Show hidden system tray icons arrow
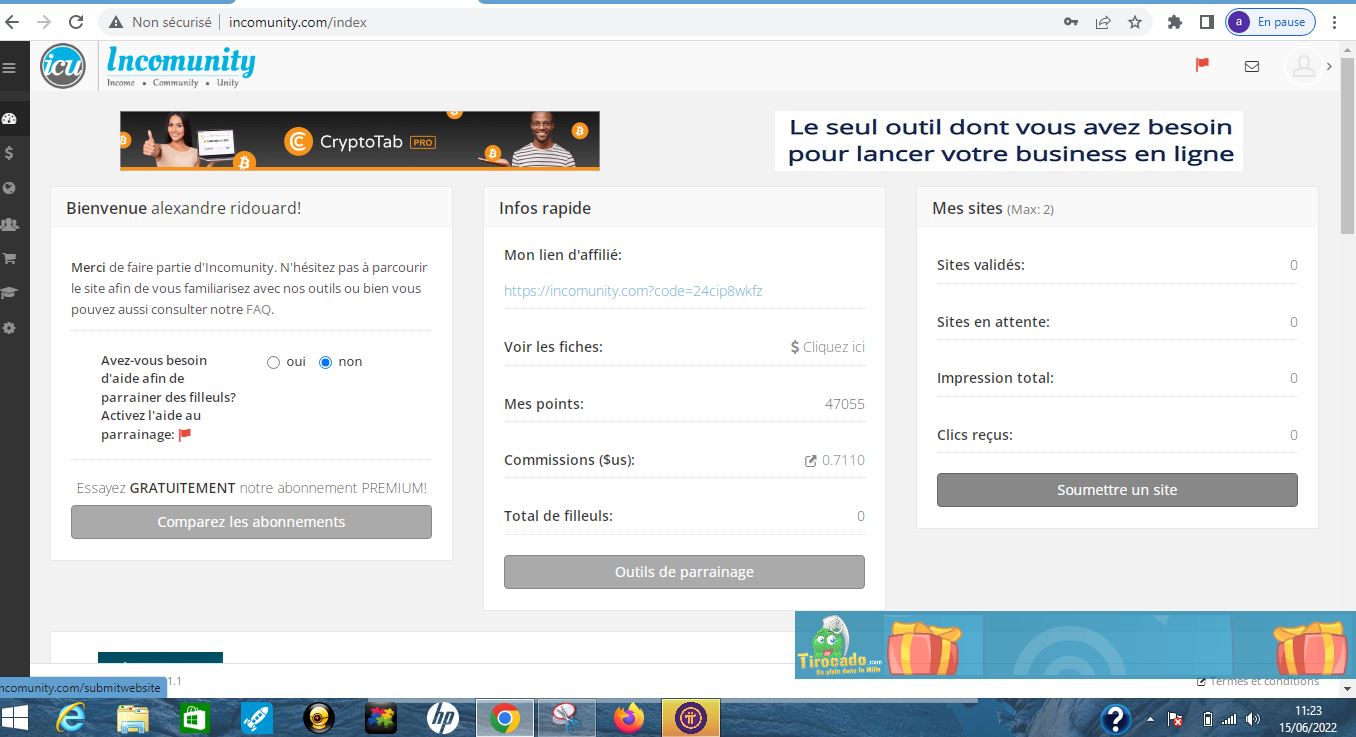Screen dimensions: 1356x737 (1150, 718)
